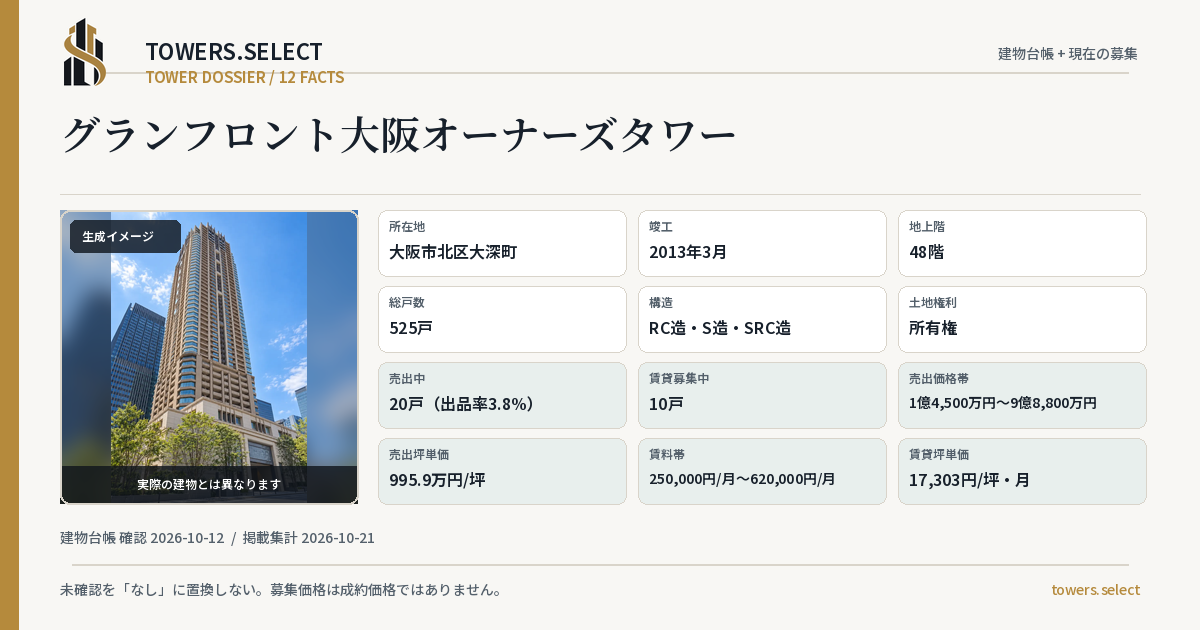This screenshot has height=630, width=1200.
Task: Click the TOWERS.SELECT tower logo icon
Action: [85, 52]
